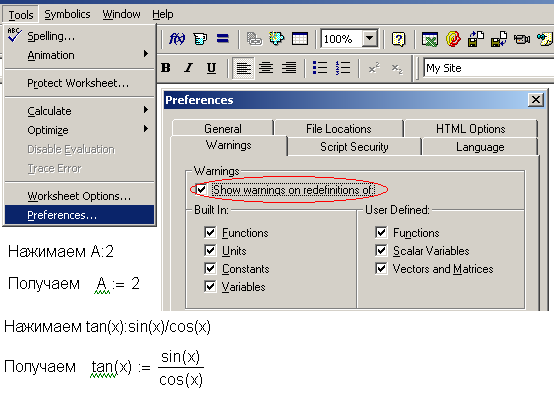The height and width of the screenshot is (393, 554).
Task: Click the Spelling check icon in menu
Action: click(14, 35)
